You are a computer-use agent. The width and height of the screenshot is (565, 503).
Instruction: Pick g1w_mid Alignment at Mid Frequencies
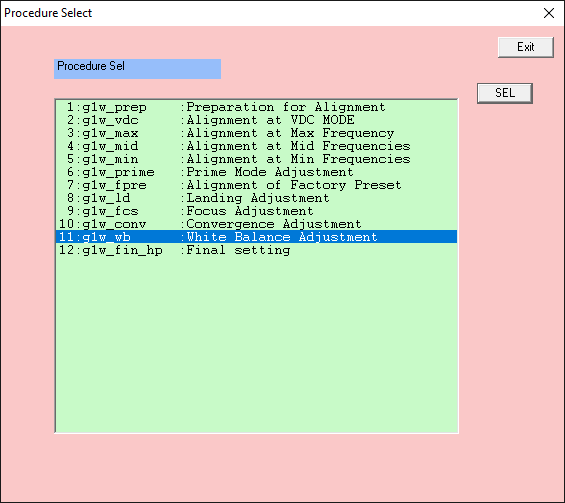pos(256,146)
